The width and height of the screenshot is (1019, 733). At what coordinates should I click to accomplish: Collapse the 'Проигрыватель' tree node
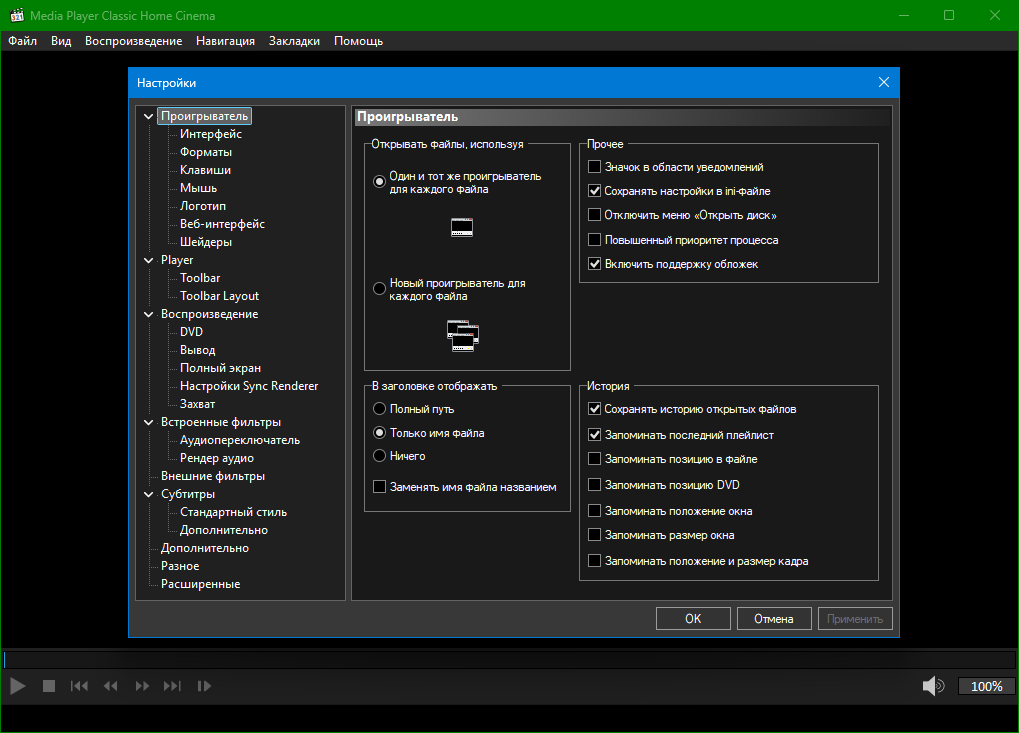point(149,116)
